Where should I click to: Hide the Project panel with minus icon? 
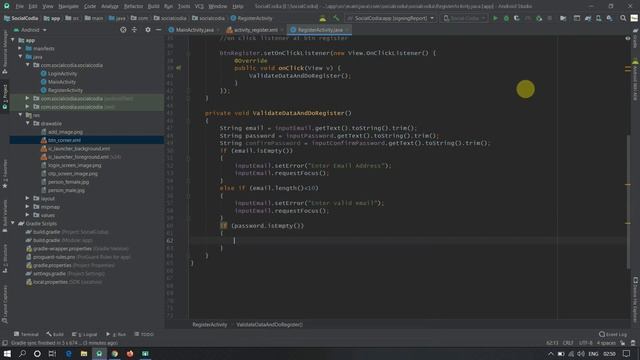(x=158, y=30)
